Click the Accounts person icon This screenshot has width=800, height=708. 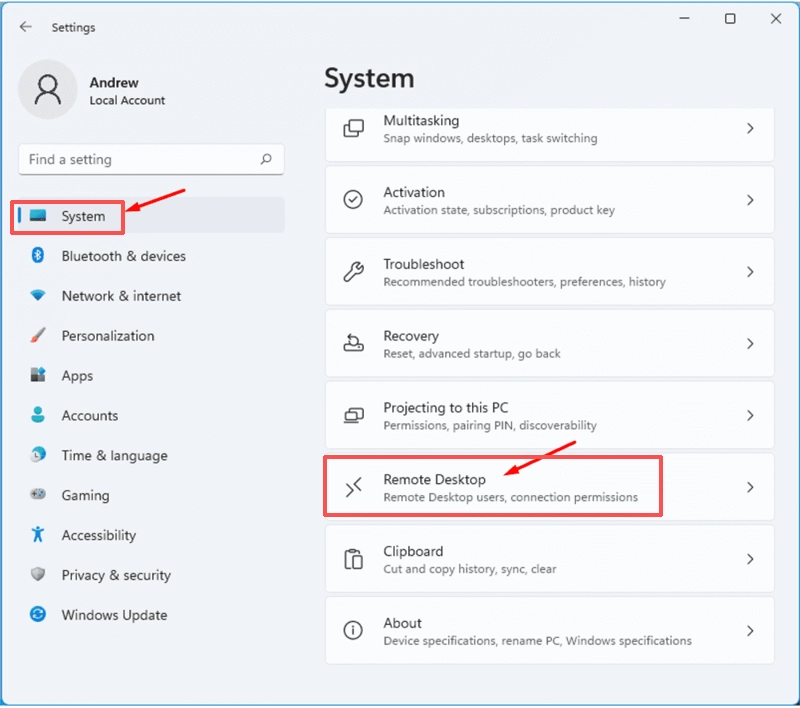point(38,415)
